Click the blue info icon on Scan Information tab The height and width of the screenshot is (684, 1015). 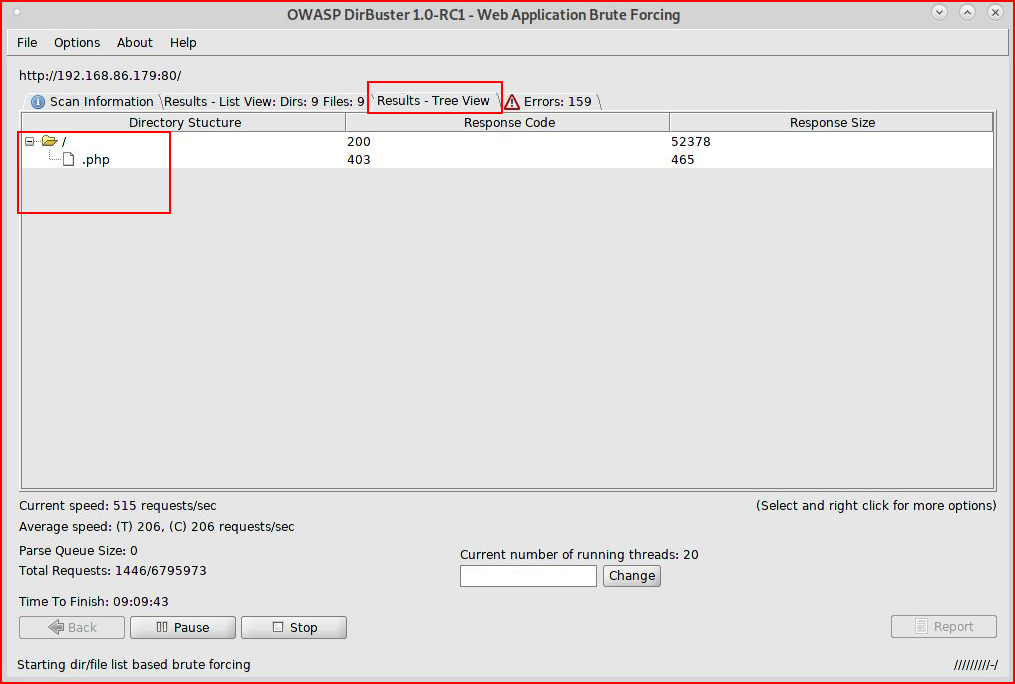click(x=38, y=102)
